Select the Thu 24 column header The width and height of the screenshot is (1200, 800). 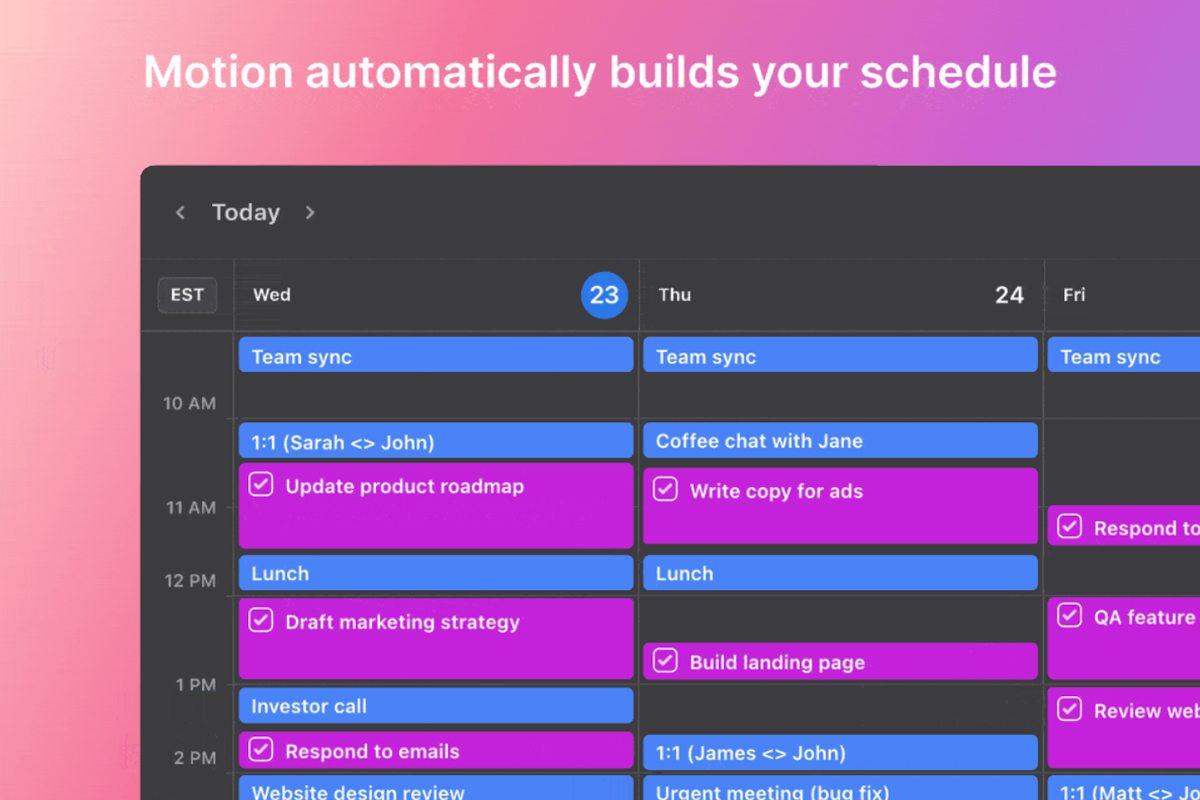840,294
